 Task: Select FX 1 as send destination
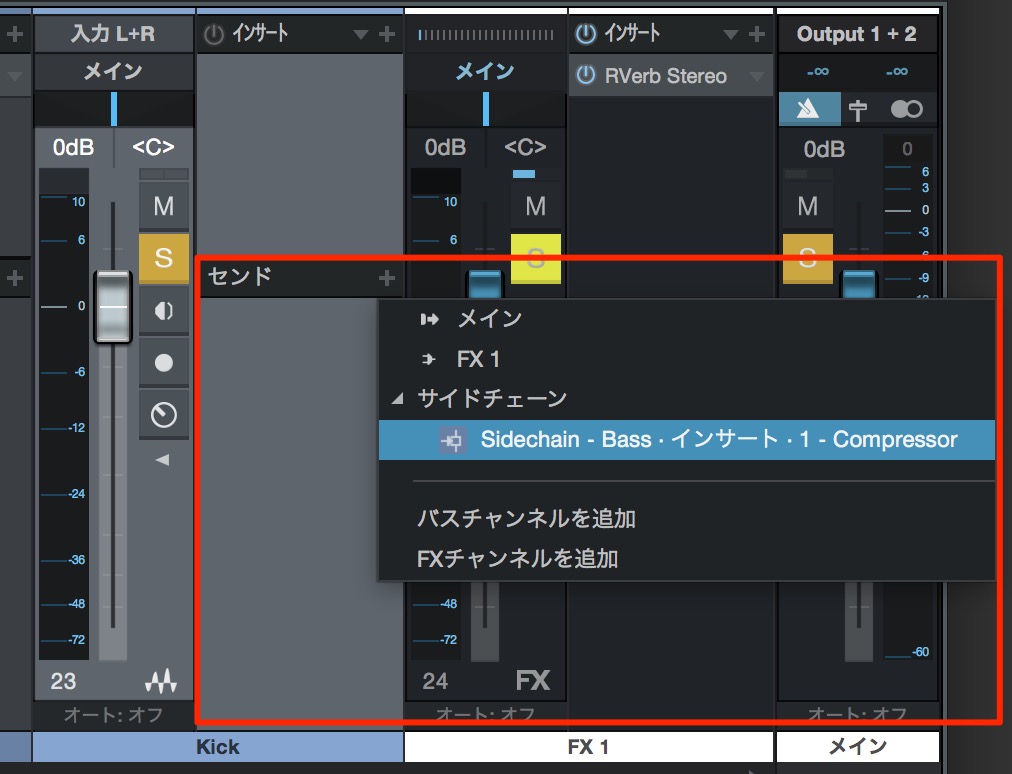point(687,359)
